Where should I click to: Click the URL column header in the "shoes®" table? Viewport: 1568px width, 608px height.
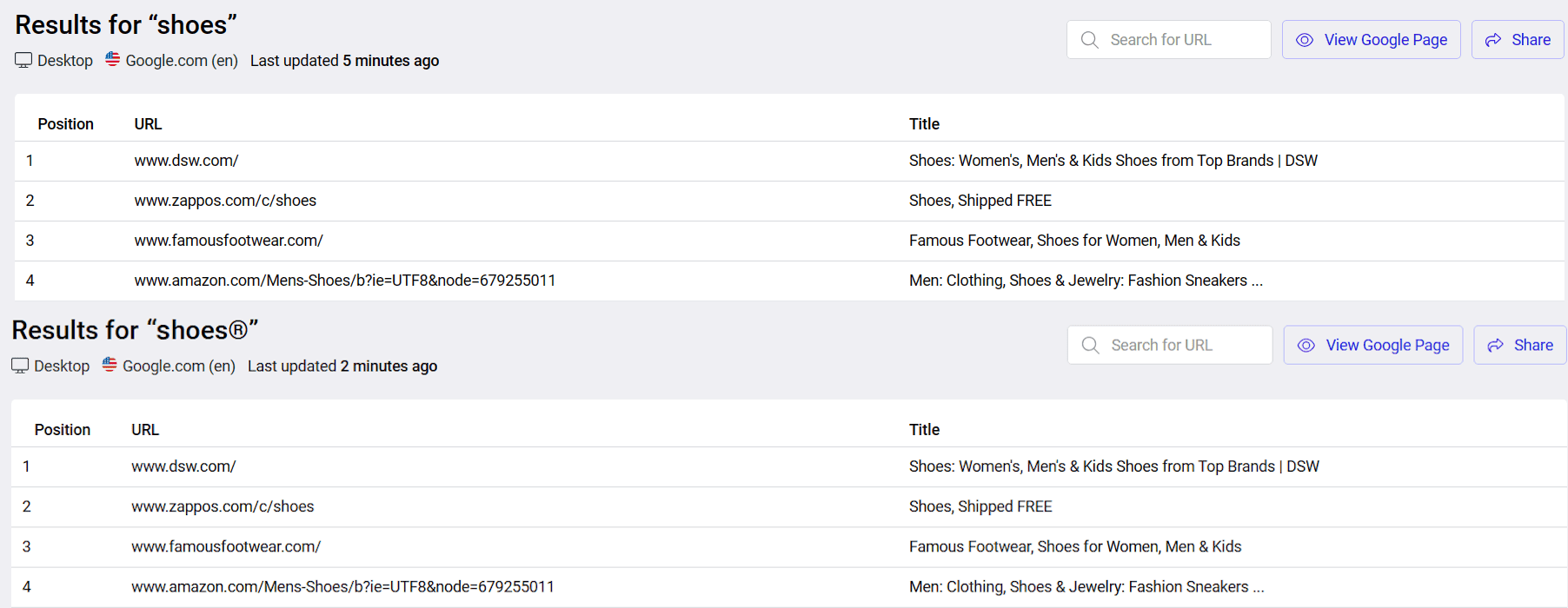point(145,430)
